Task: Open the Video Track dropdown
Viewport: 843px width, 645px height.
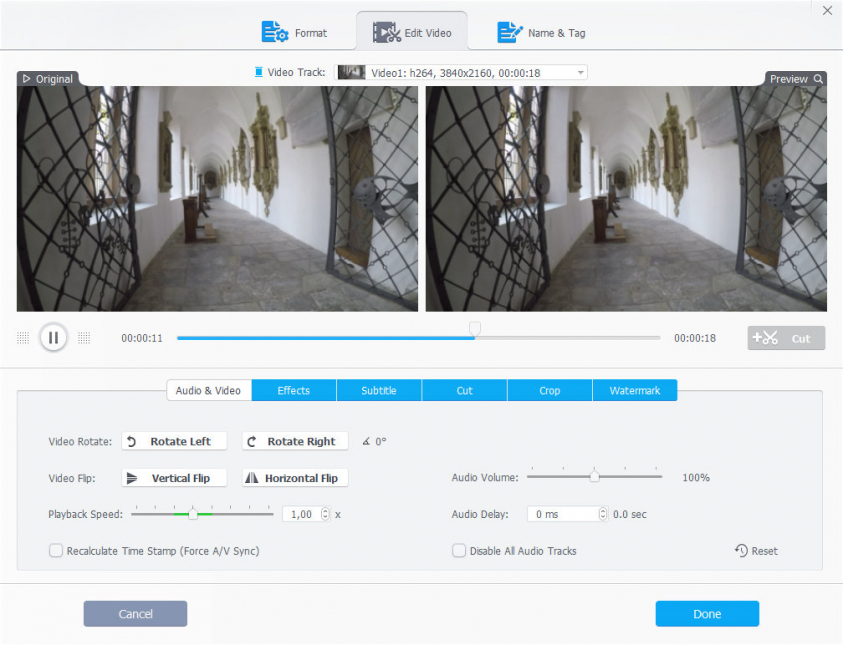Action: coord(580,73)
